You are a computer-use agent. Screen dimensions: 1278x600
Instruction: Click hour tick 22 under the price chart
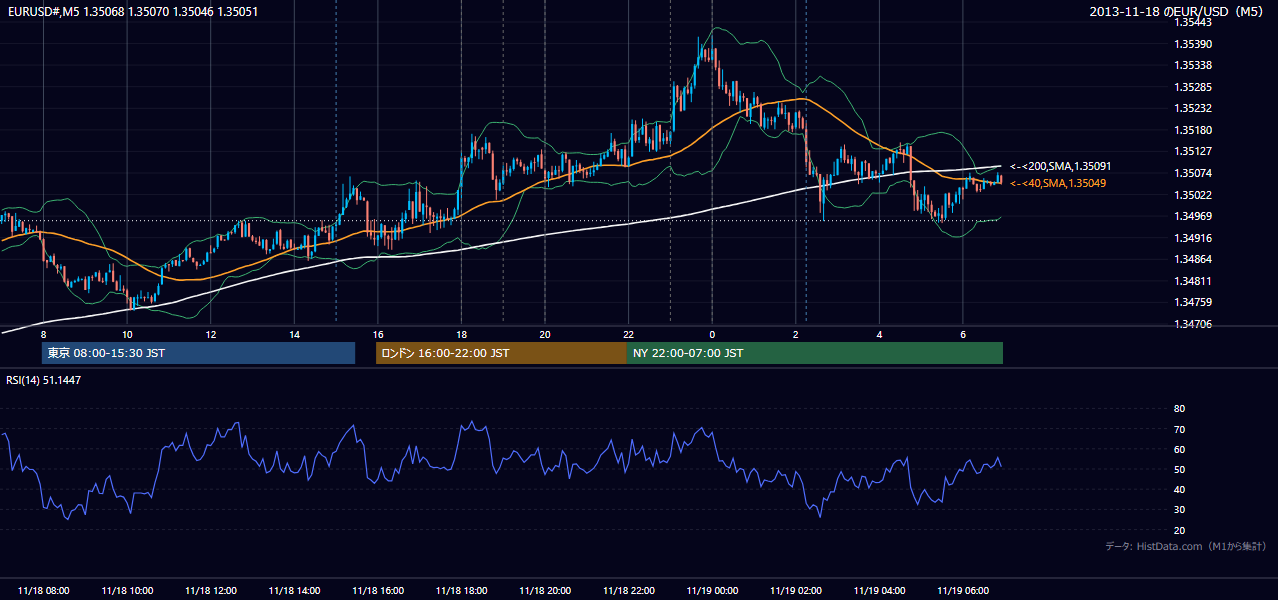(x=629, y=334)
